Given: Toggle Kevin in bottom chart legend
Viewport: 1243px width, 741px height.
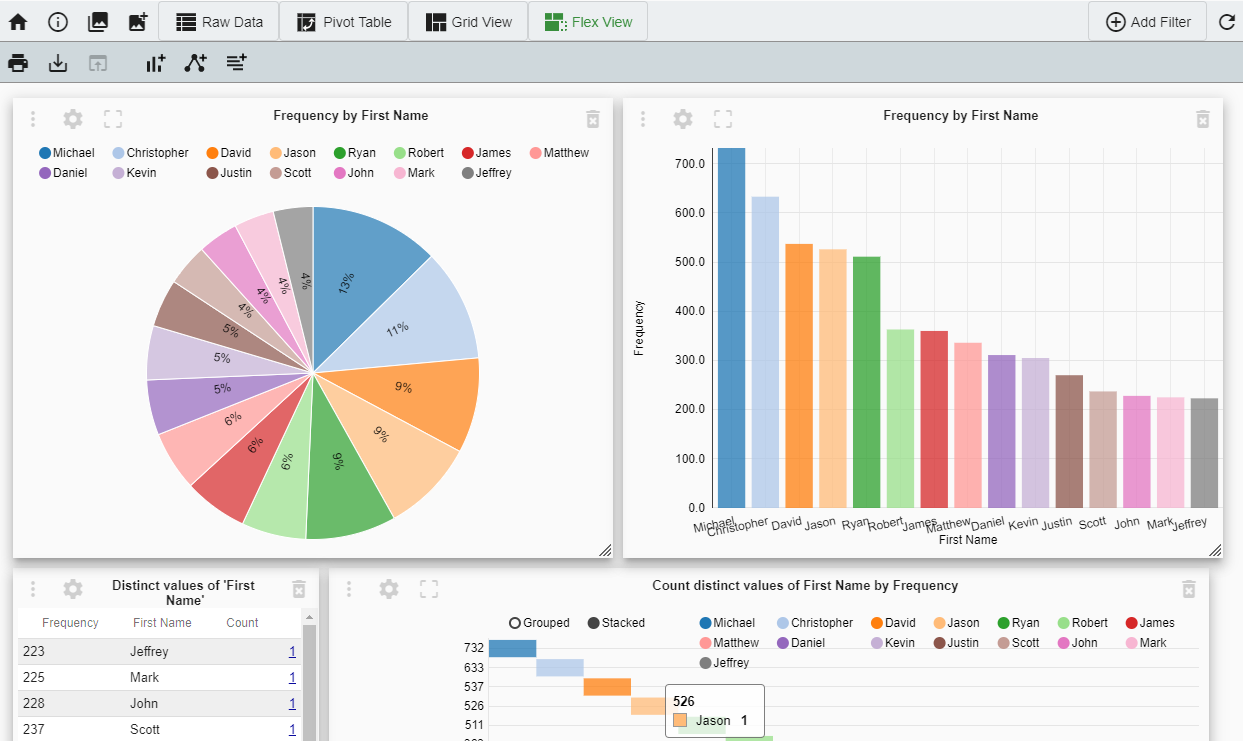Looking at the screenshot, I should (892, 643).
